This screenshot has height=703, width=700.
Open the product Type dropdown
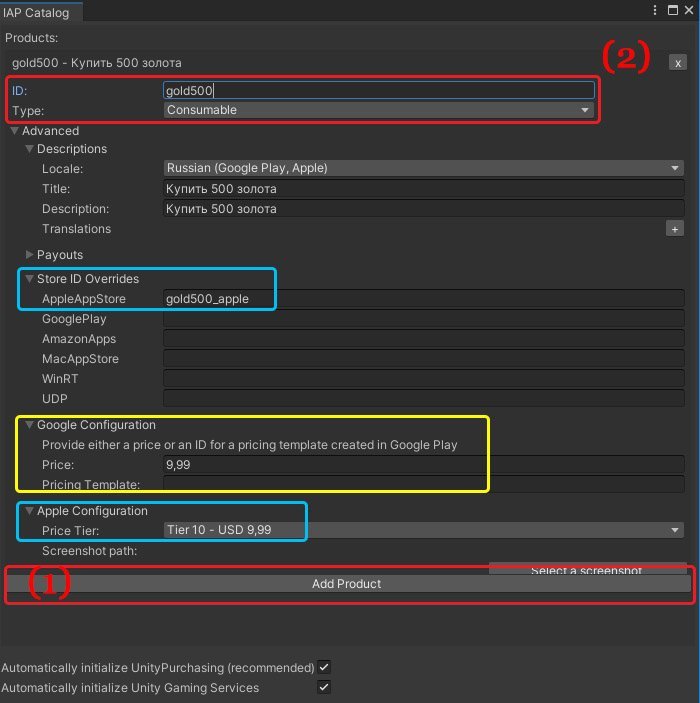[379, 110]
